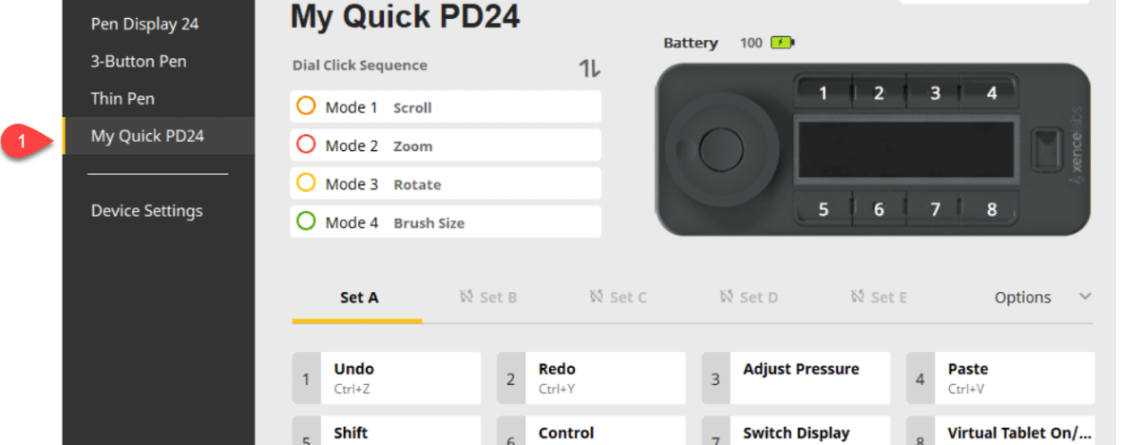The image size is (1140, 445).
Task: Select 3-Button Pen in the sidebar
Action: [138, 61]
